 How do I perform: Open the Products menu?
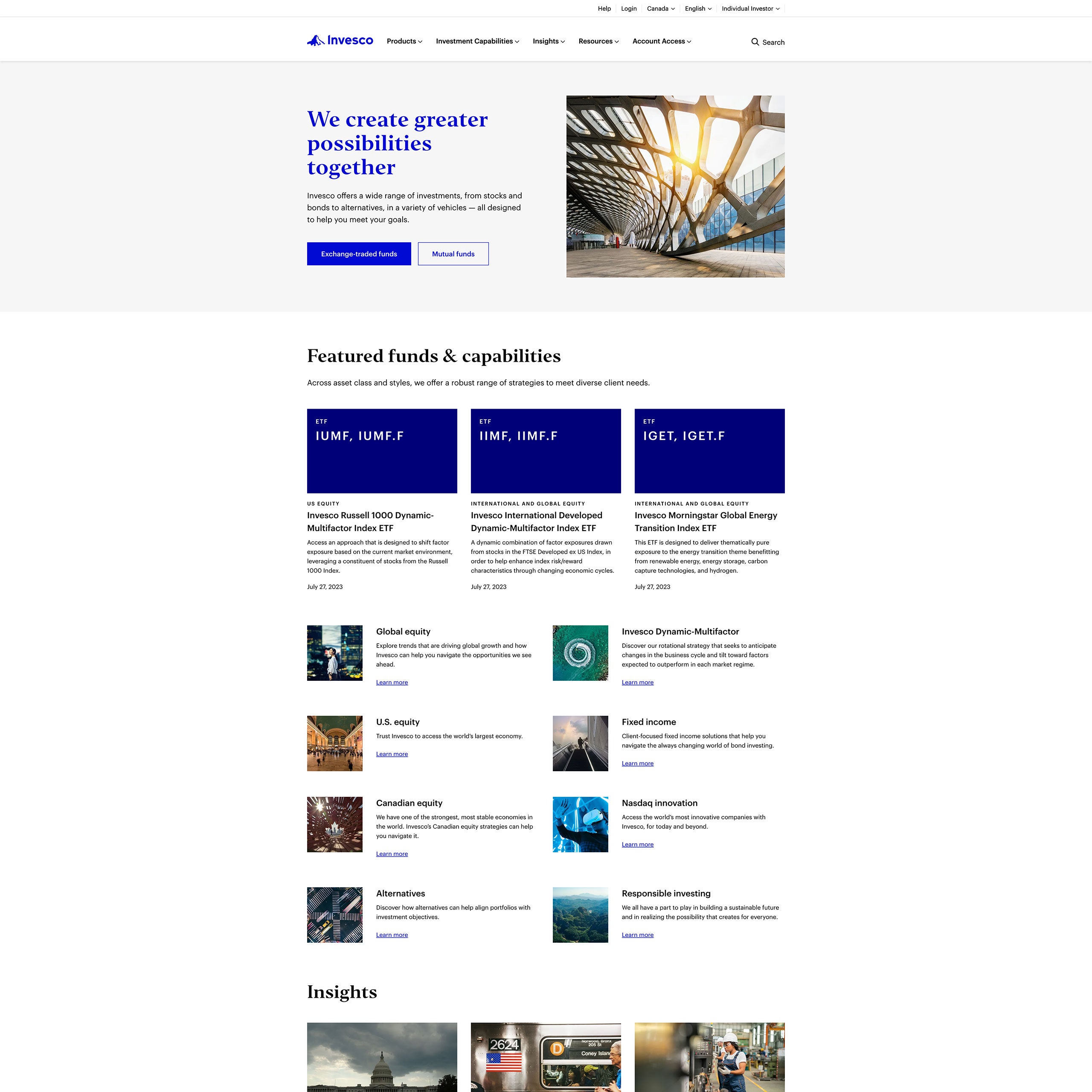coord(404,41)
